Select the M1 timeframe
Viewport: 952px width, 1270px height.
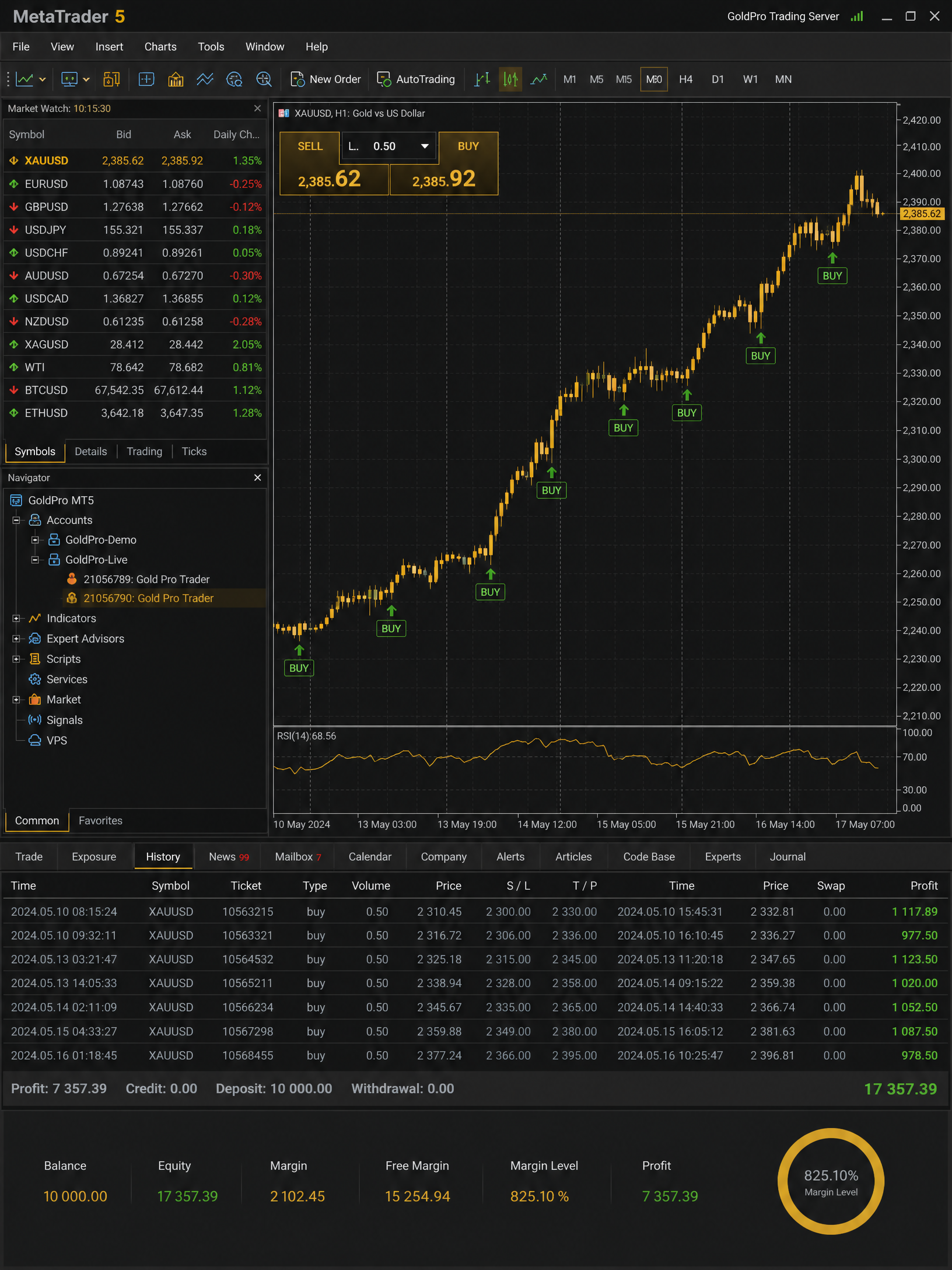[x=570, y=79]
